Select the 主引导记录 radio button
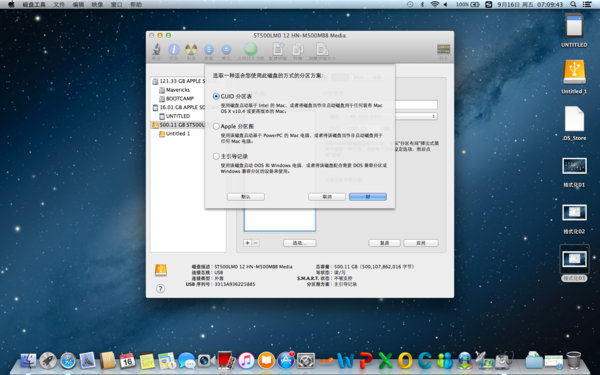 tap(216, 156)
